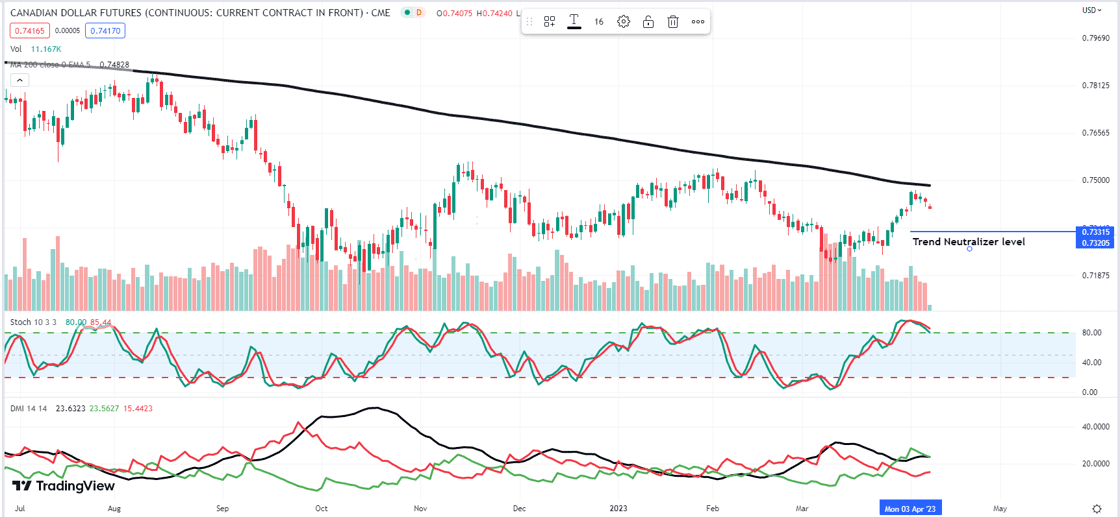
Task: Click the 0.71875 price axis label
Action: click(x=1095, y=275)
